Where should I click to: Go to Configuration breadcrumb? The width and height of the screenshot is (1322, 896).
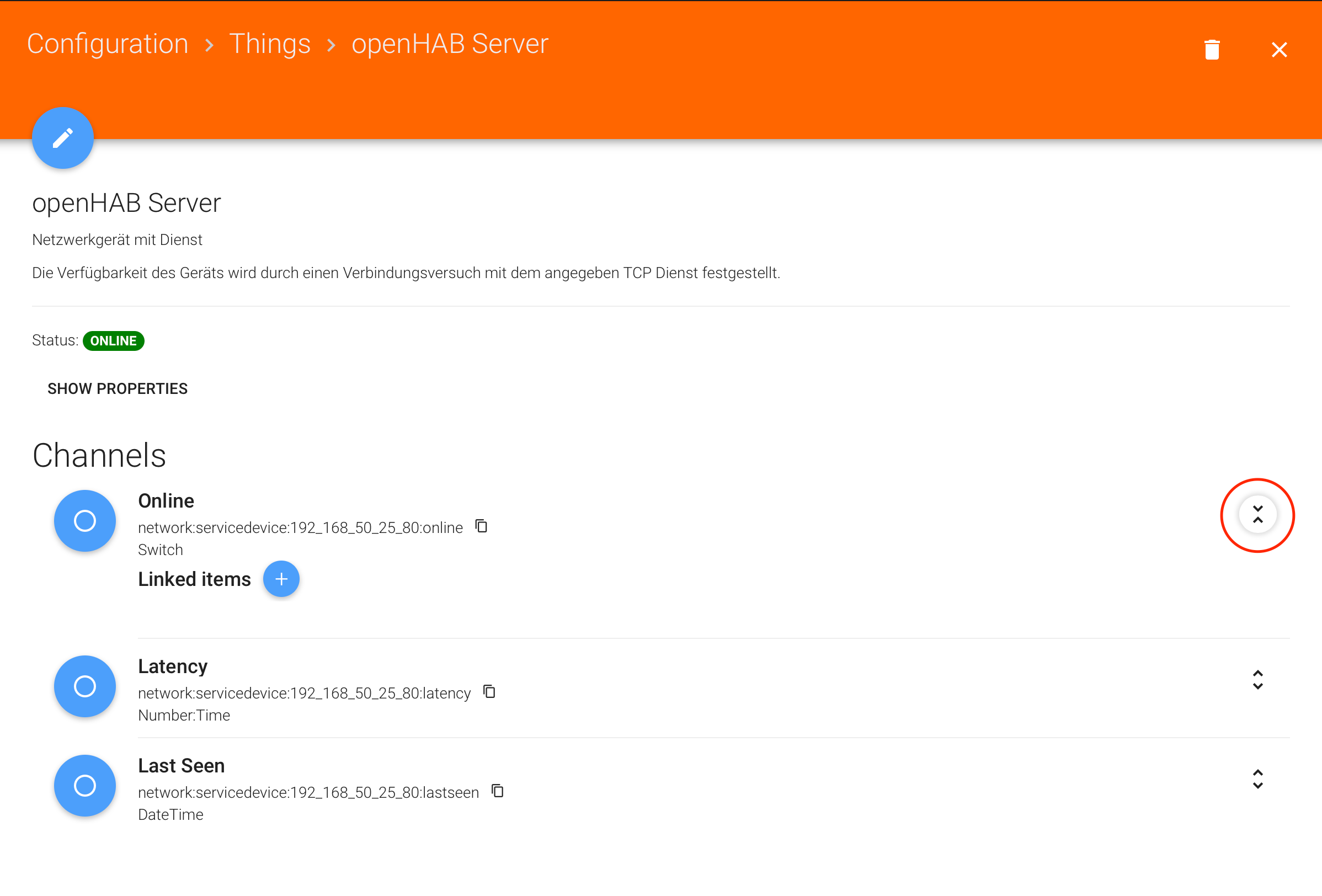point(108,44)
